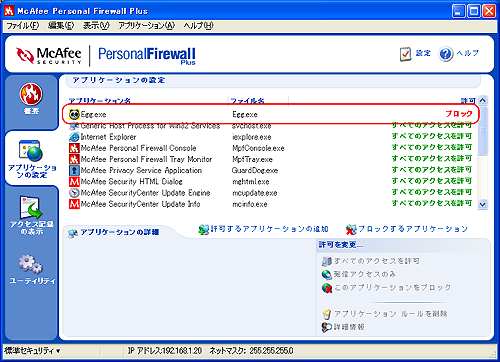This screenshot has width=500, height=362.
Task: Open the 表示(V) menu
Action: tap(96, 26)
